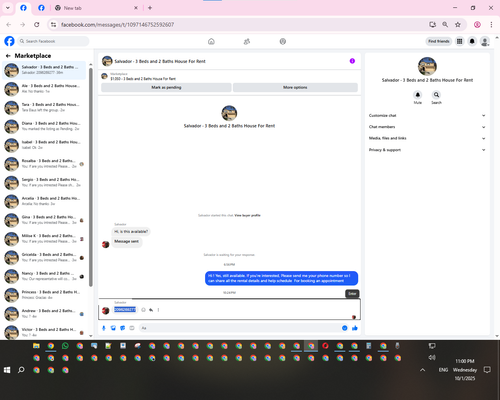Expand the Customize chat section

point(427,116)
